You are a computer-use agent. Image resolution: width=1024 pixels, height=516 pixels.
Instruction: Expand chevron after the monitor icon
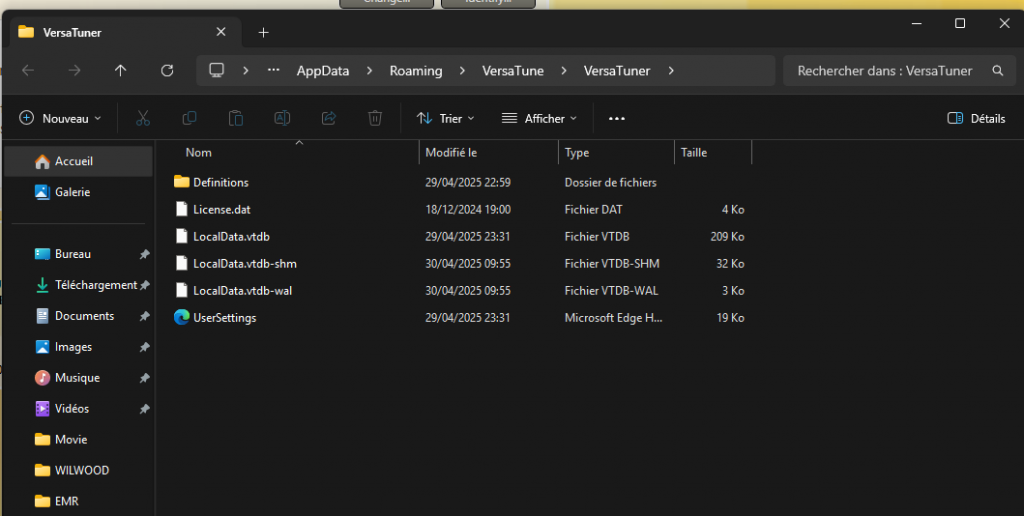(x=246, y=71)
